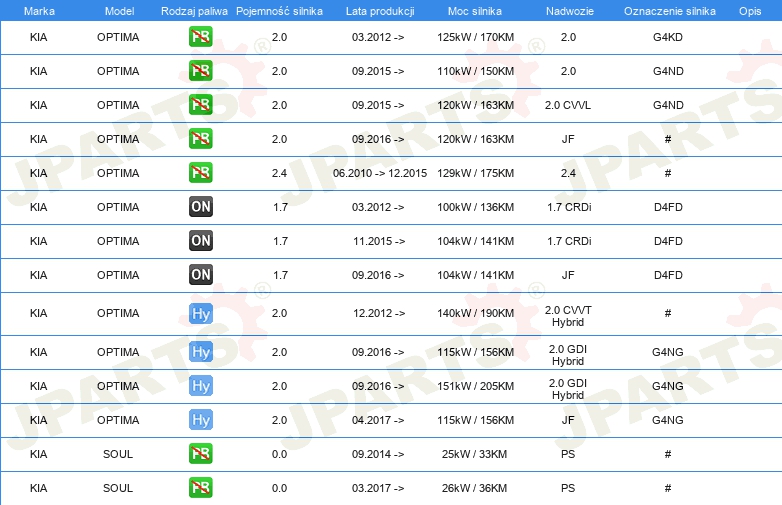This screenshot has width=782, height=505.
Task: Select the 11.2015 -> production date
Action: tap(379, 241)
